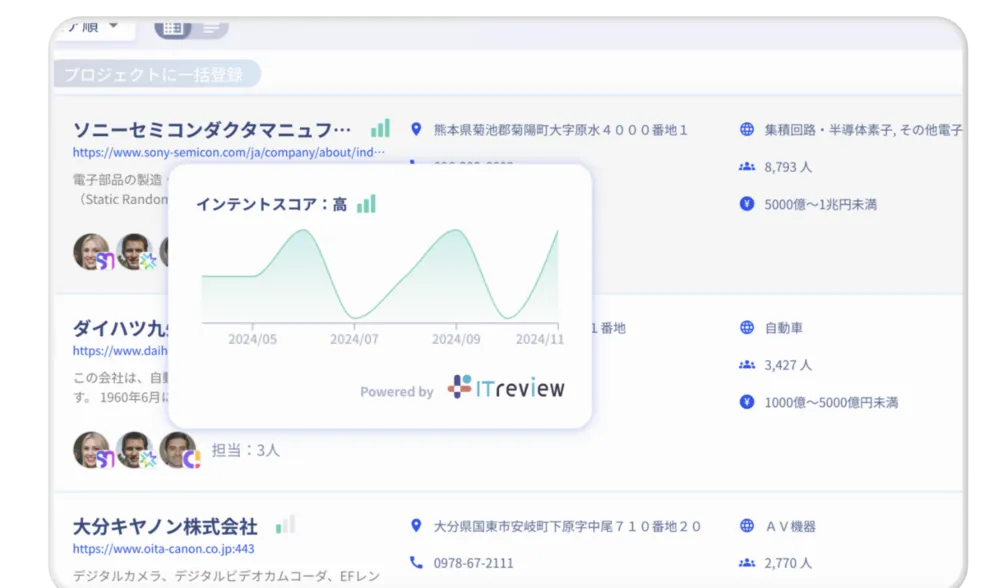Image resolution: width=1000 pixels, height=588 pixels.
Task: Click the first contact avatar under Sony Semiconductor
Action: (x=88, y=252)
